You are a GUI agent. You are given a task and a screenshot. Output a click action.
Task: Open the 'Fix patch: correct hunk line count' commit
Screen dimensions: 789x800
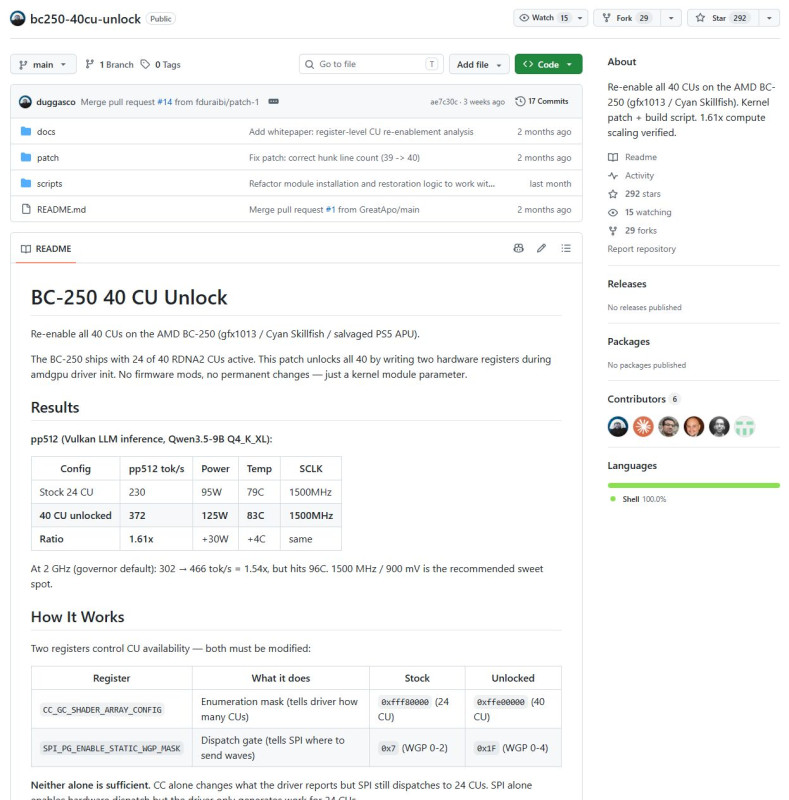click(334, 158)
